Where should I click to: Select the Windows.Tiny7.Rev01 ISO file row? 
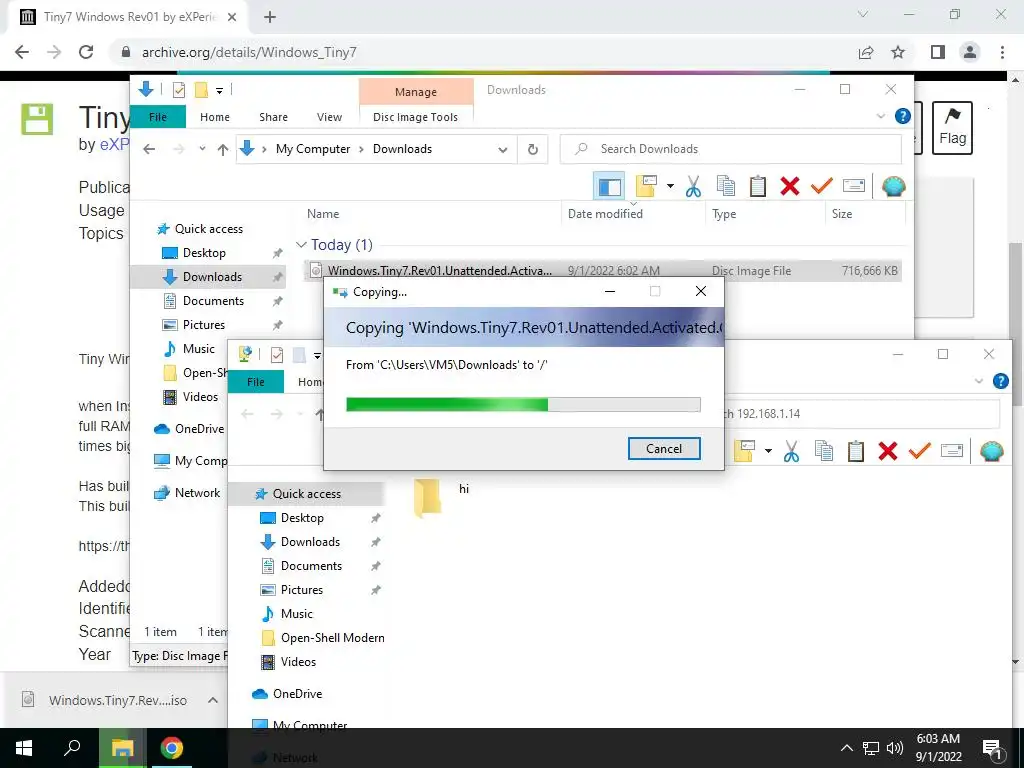point(602,270)
